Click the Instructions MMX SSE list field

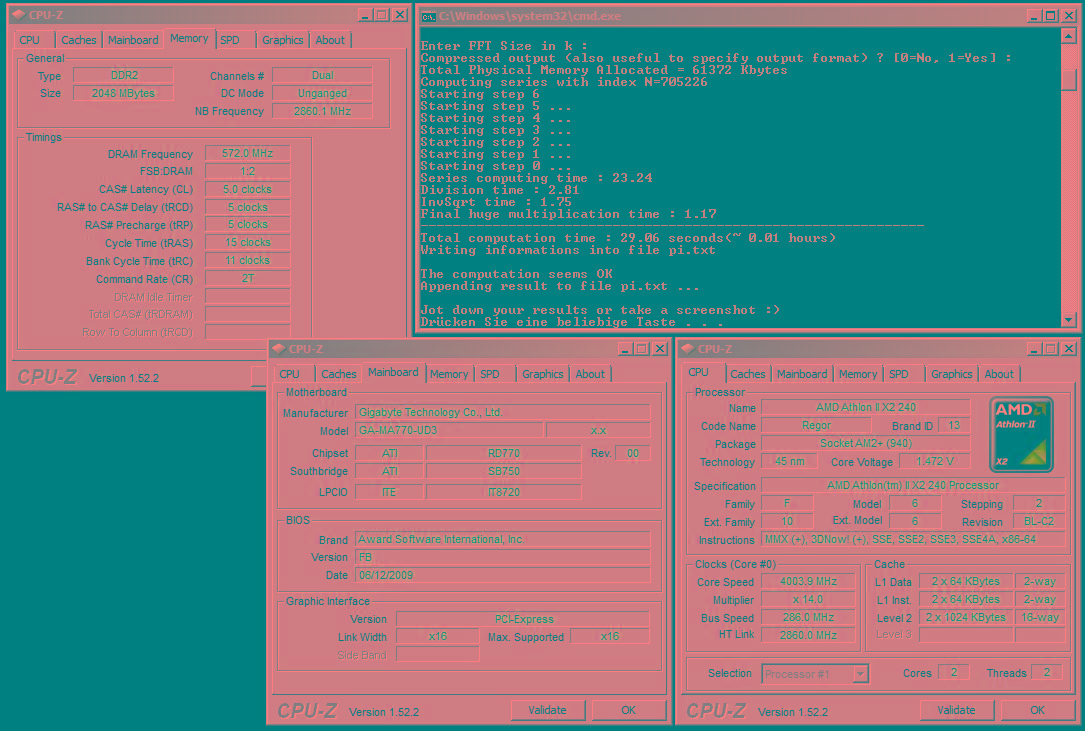[x=913, y=539]
